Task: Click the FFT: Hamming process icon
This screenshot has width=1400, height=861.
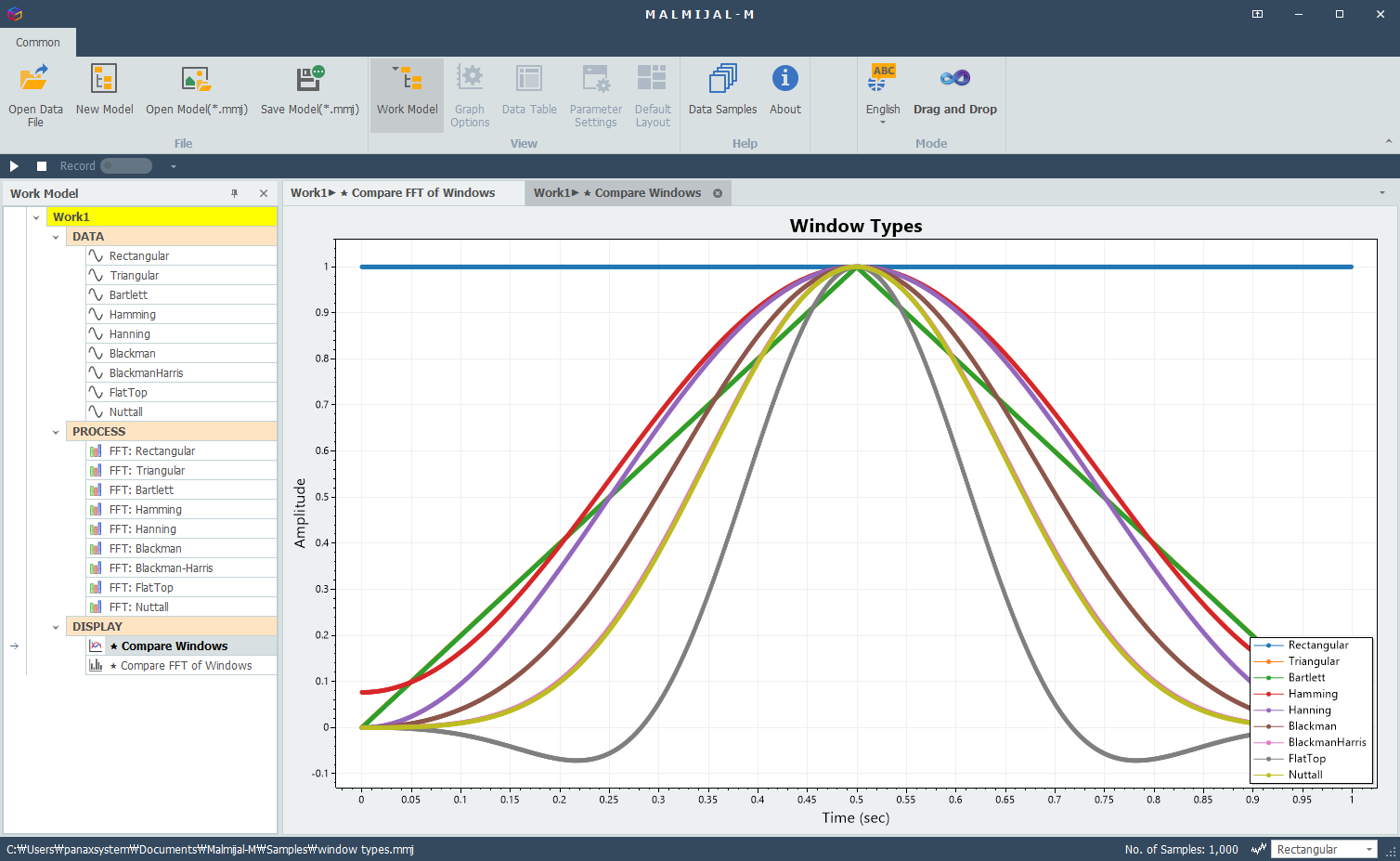Action: (x=96, y=509)
